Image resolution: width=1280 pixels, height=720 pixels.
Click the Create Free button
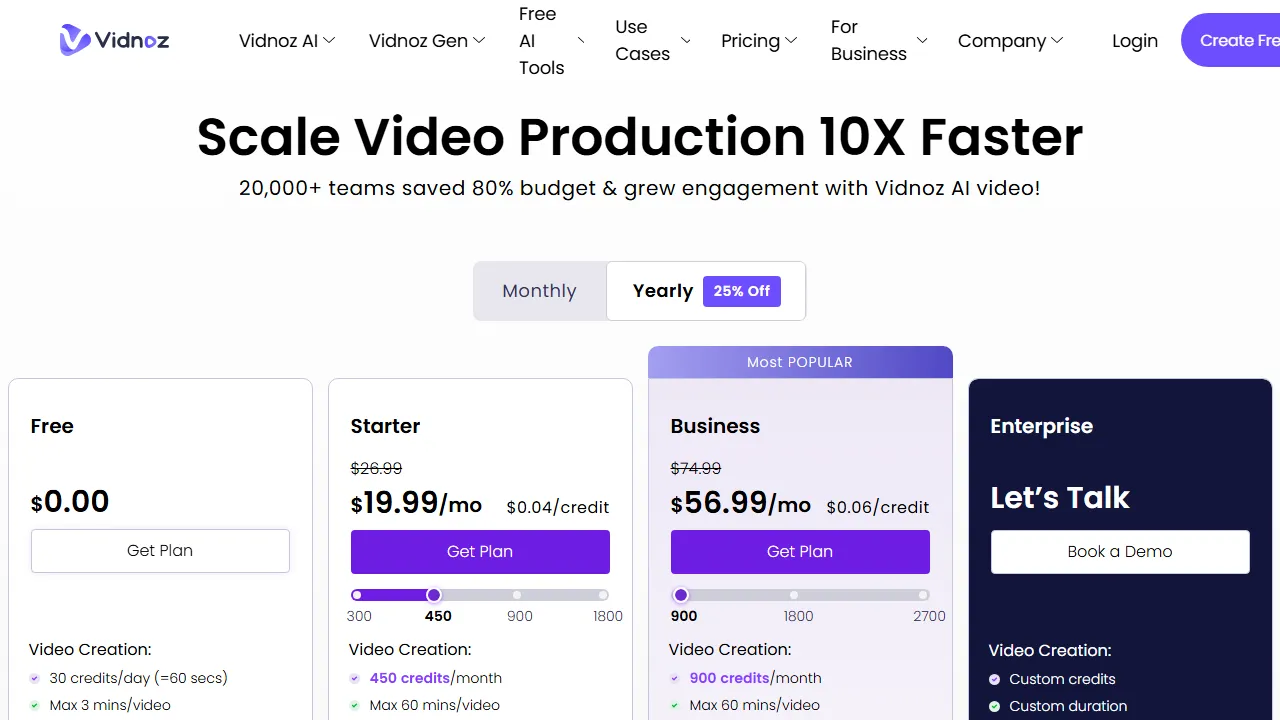[x=1231, y=40]
